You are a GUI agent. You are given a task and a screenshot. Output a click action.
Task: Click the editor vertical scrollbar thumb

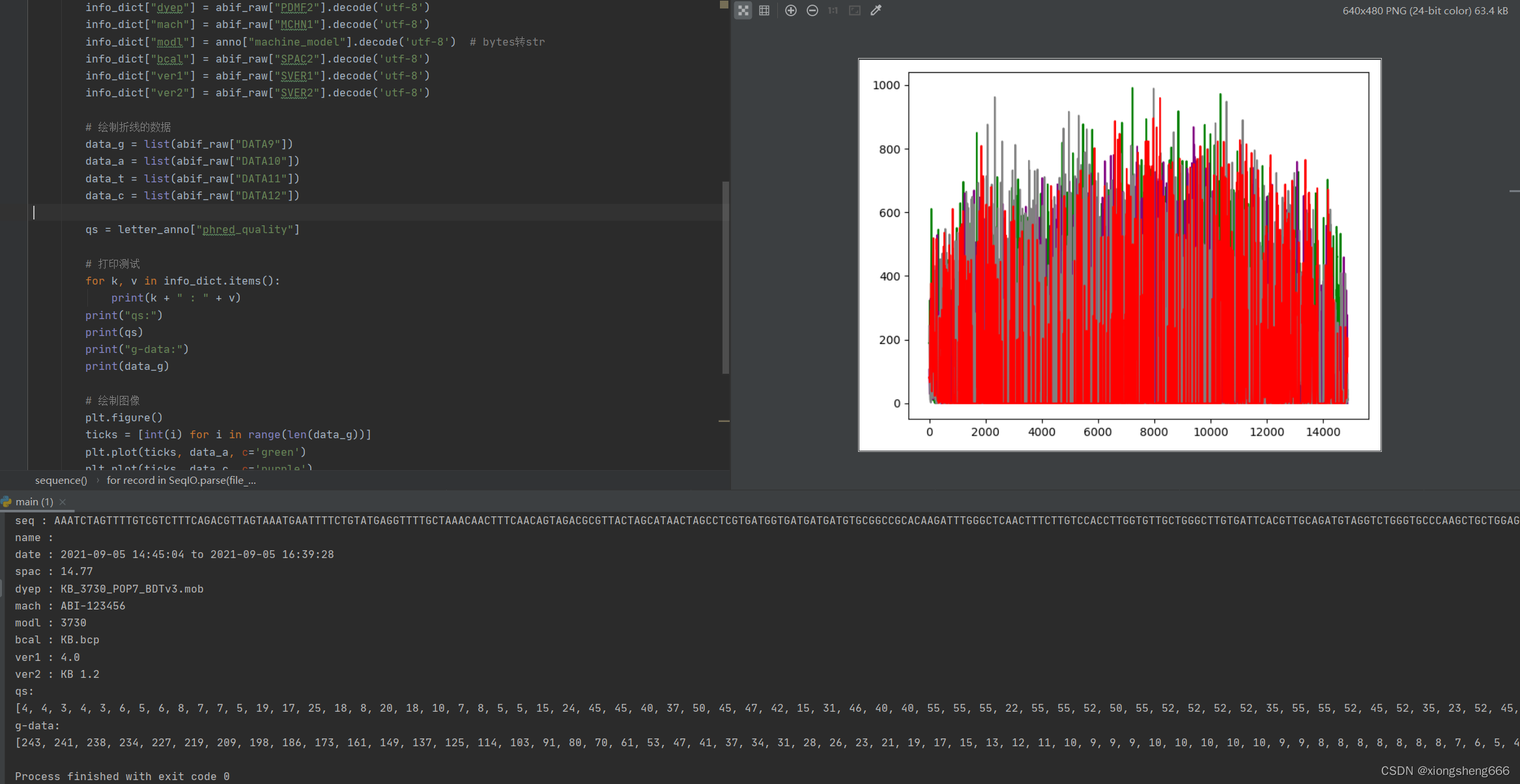(725, 277)
